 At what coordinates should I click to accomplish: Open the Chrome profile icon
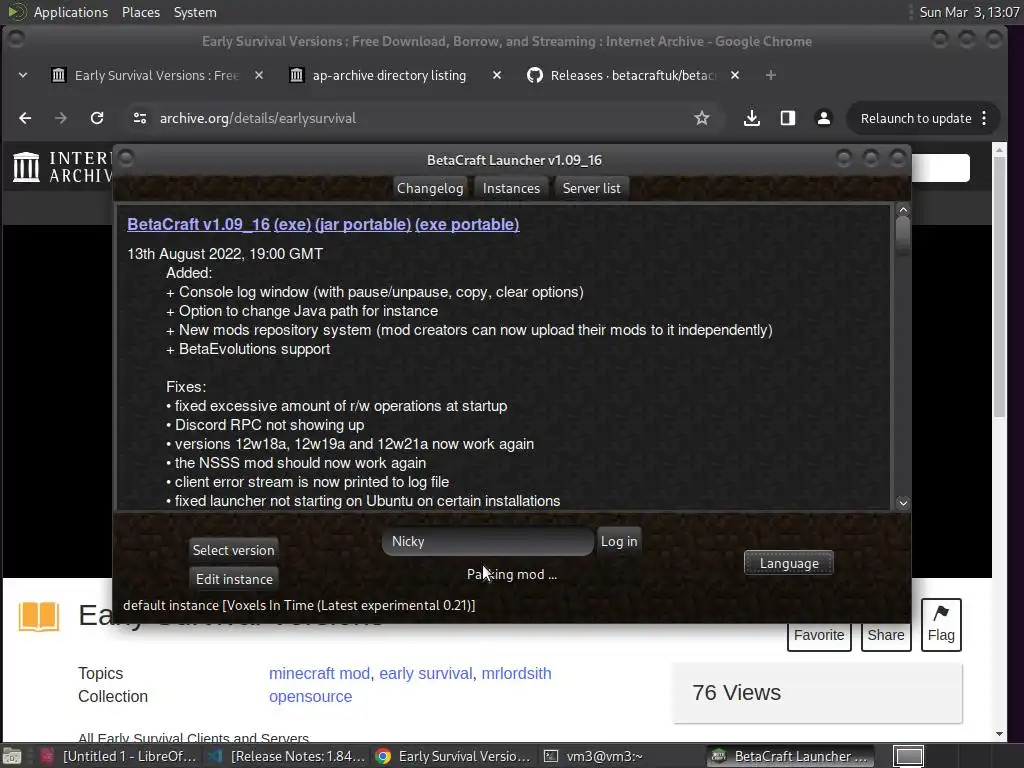tap(824, 118)
